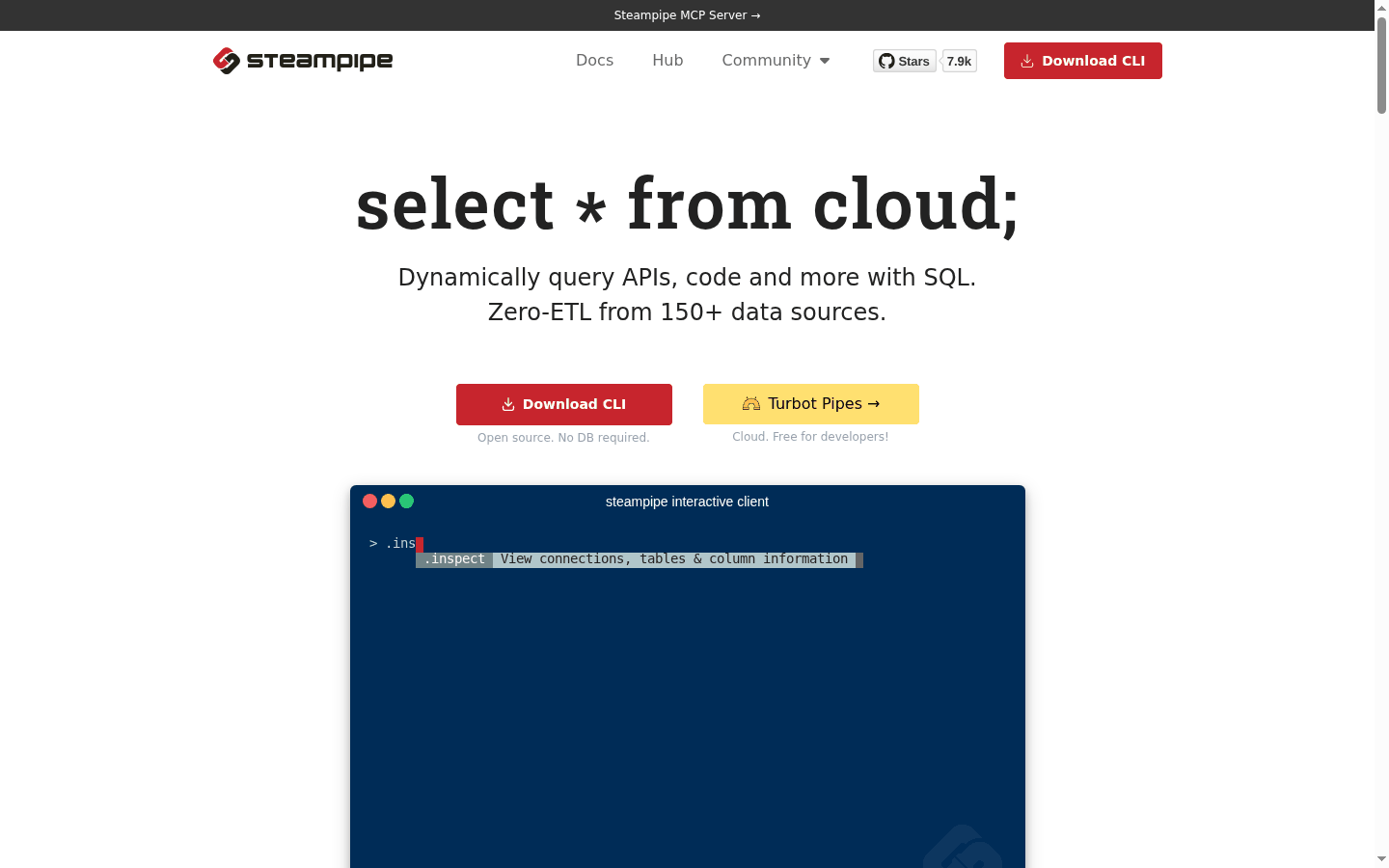Click the scrollbar up arrow
1389x868 pixels.
coord(1381,8)
